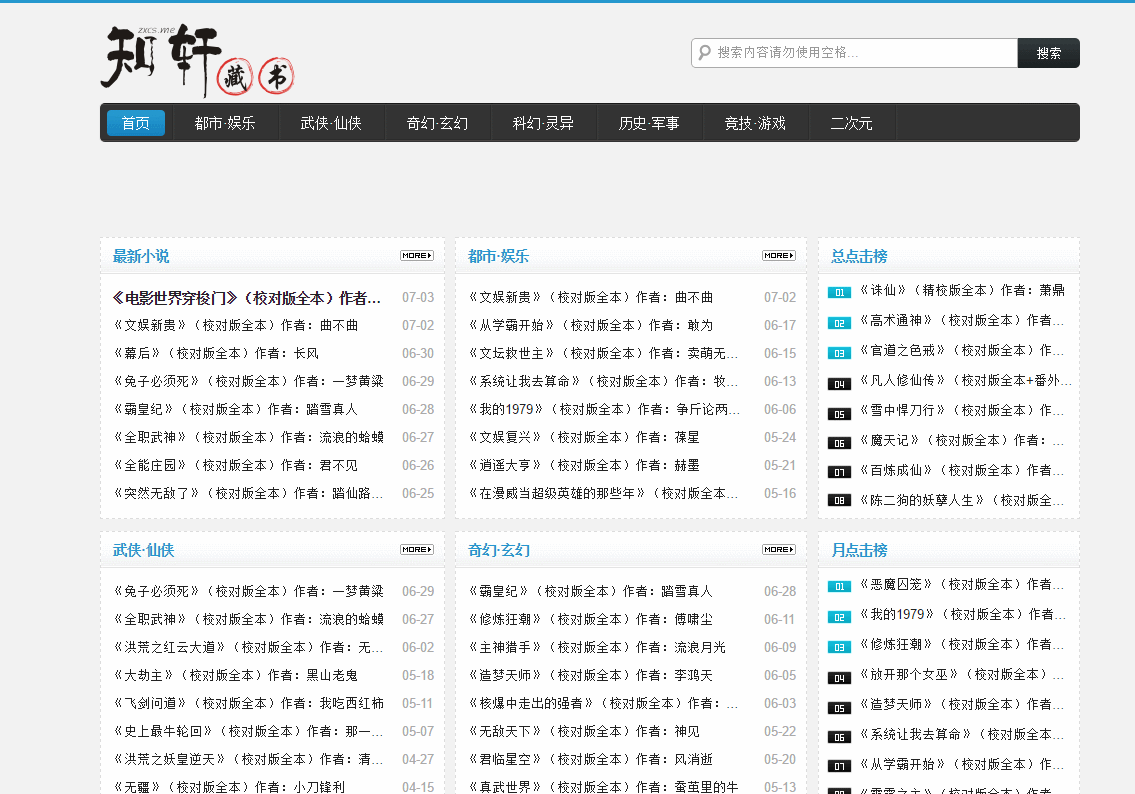Viewport: 1135px width, 794px height.
Task: Open the 武侠·仙侠 navigation menu item
Action: tap(331, 123)
